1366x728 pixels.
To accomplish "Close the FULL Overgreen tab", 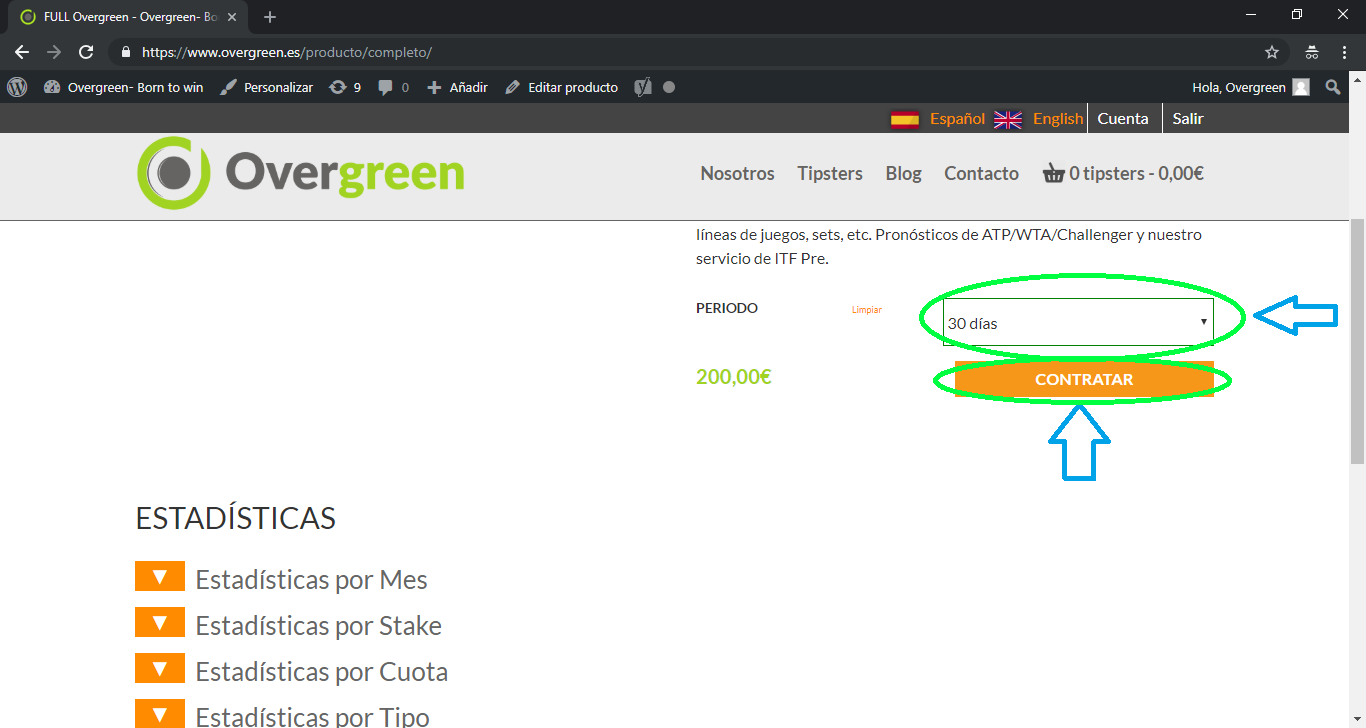I will [232, 17].
